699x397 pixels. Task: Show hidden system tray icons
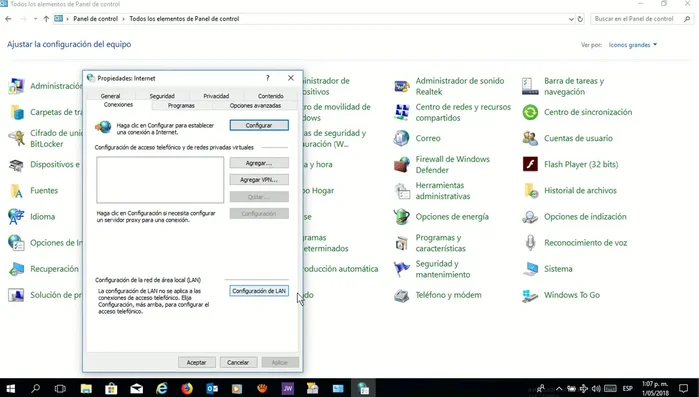559,389
